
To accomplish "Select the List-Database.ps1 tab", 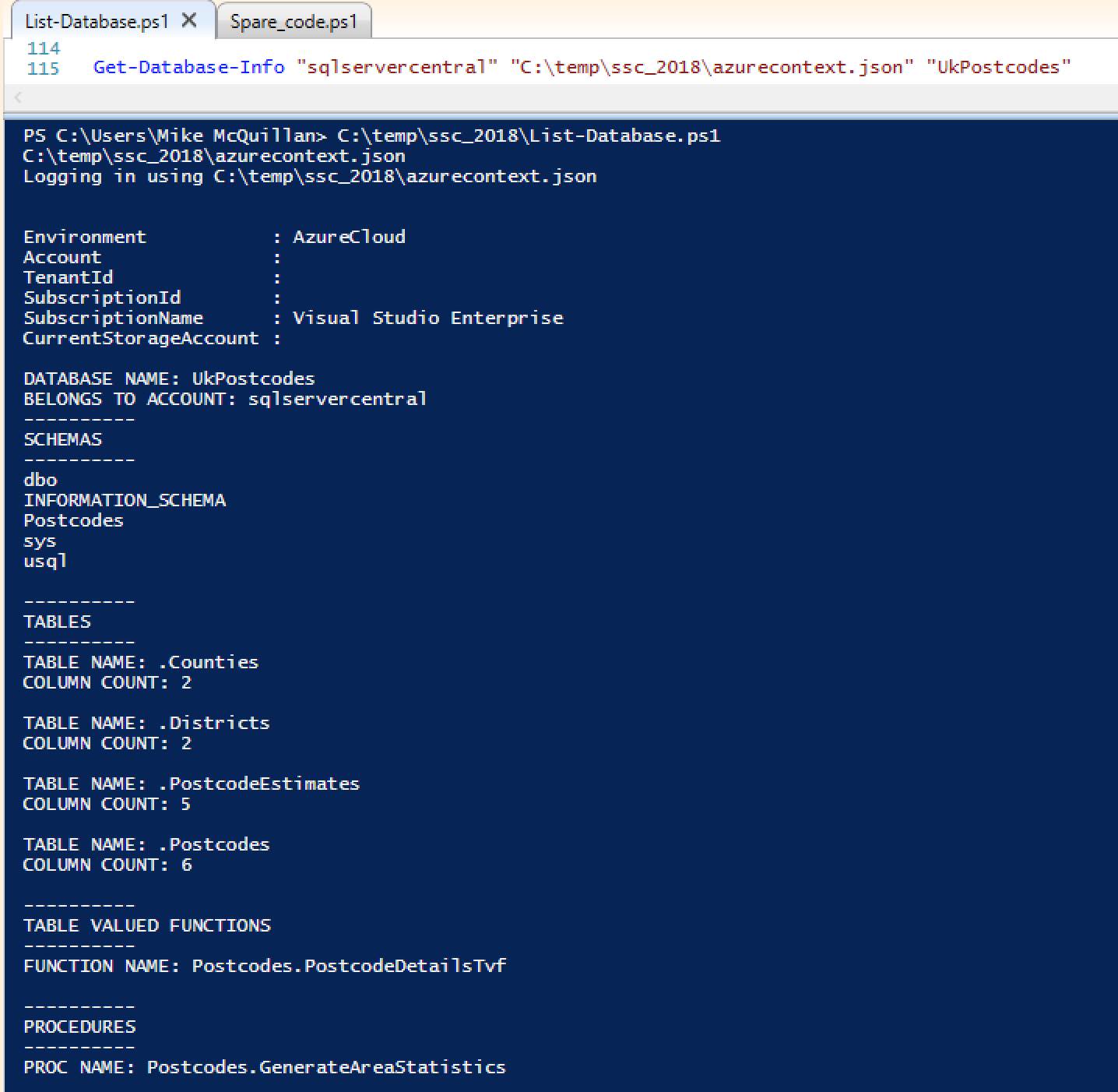I will [x=97, y=22].
